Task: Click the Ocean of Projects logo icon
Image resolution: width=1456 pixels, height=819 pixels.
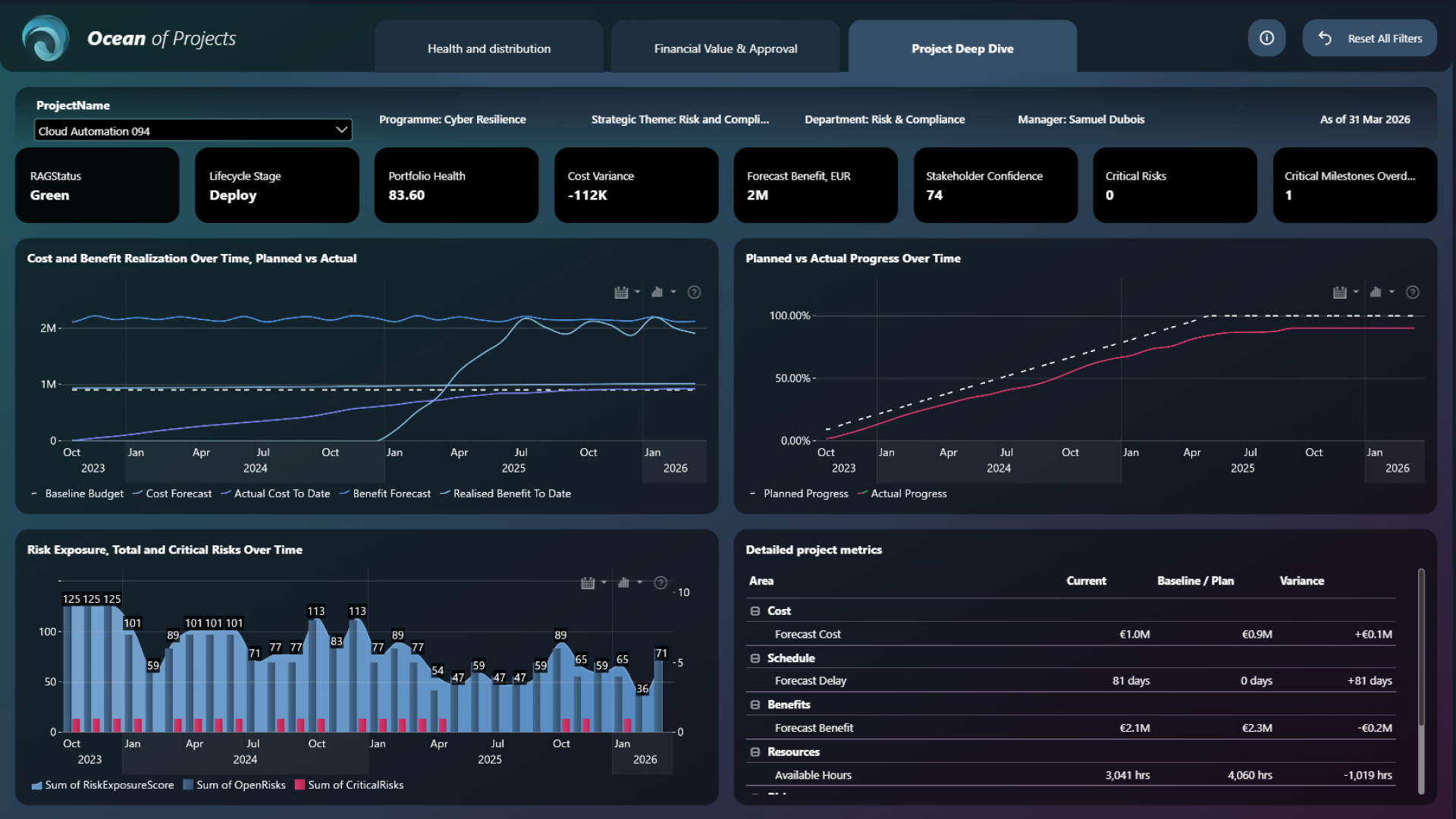Action: (45, 38)
